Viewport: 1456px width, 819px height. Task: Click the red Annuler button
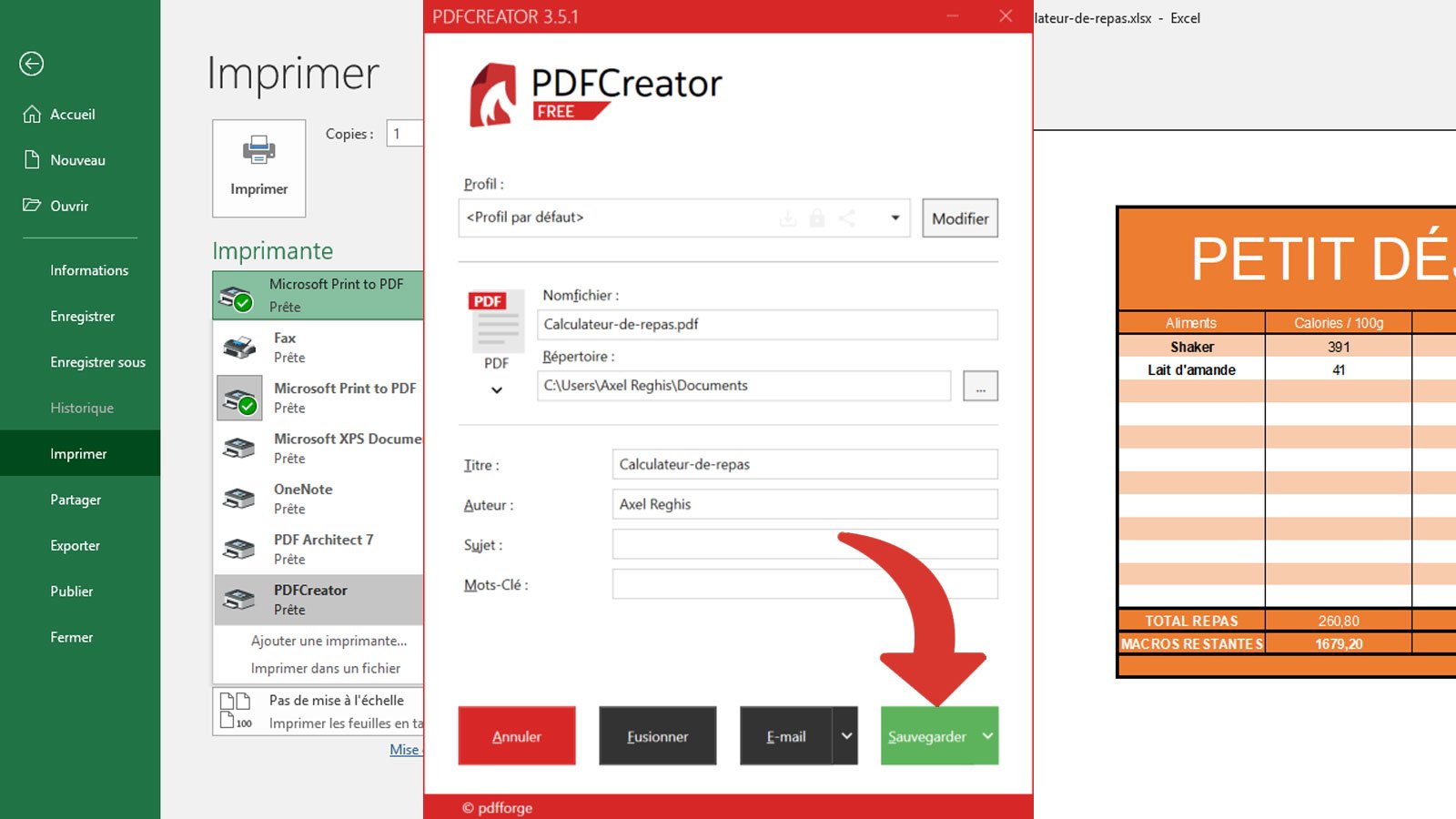tap(517, 735)
